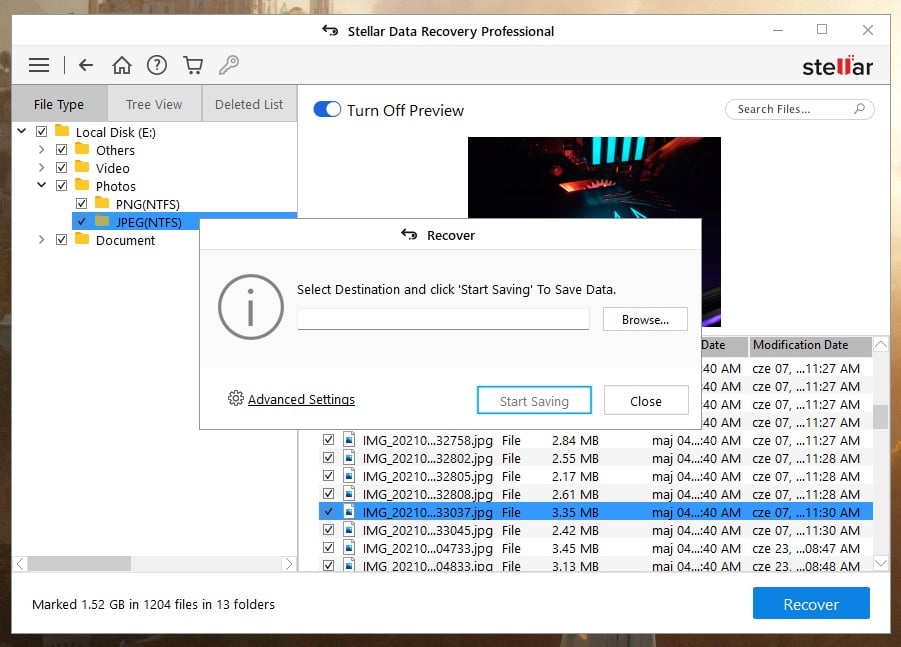Image resolution: width=901 pixels, height=647 pixels.
Task: Uncheck the Video folder checkbox
Action: pyautogui.click(x=61, y=167)
